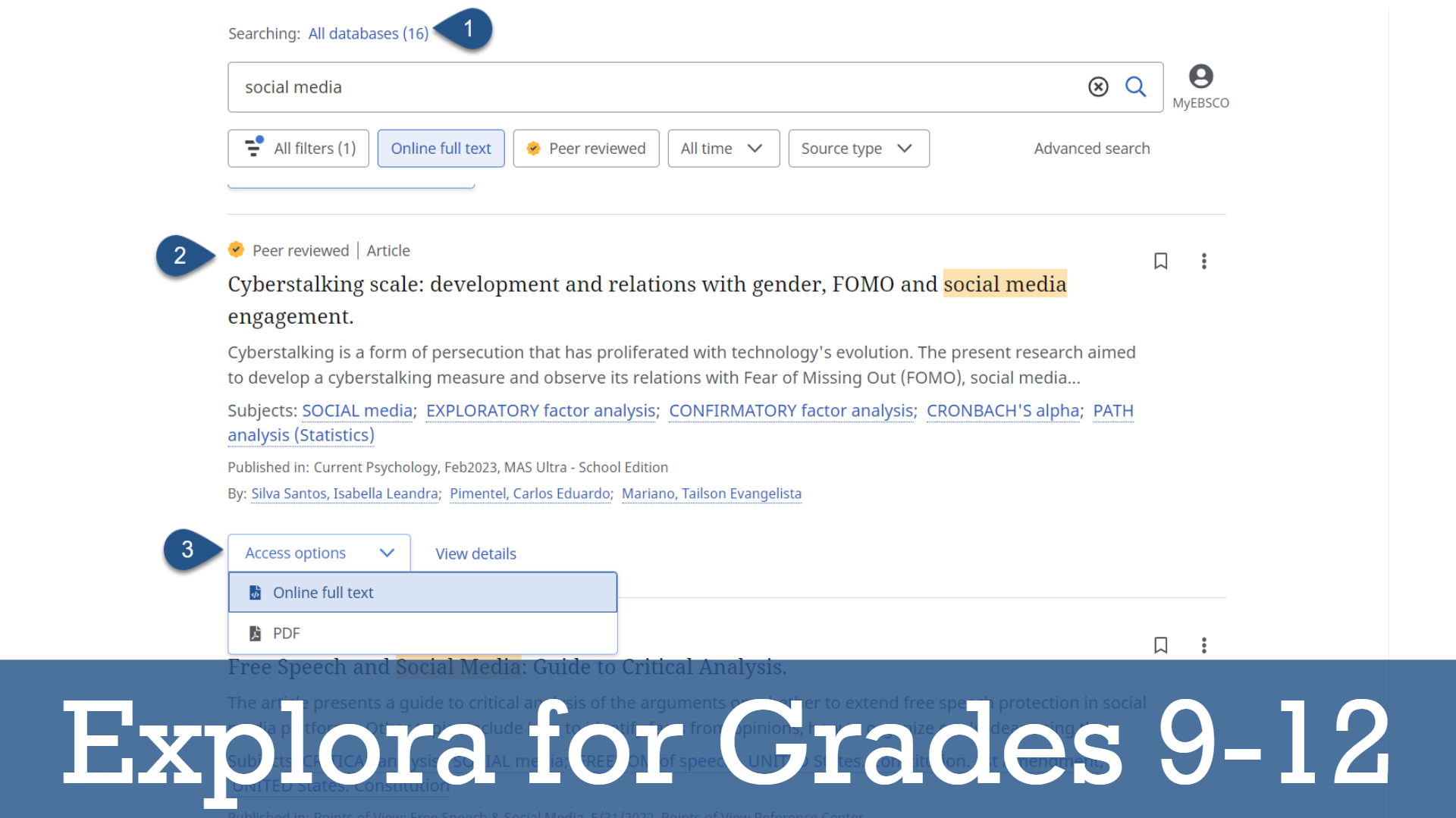
Task: Open author Pimentel, Carlos Eduardo
Action: 530,494
